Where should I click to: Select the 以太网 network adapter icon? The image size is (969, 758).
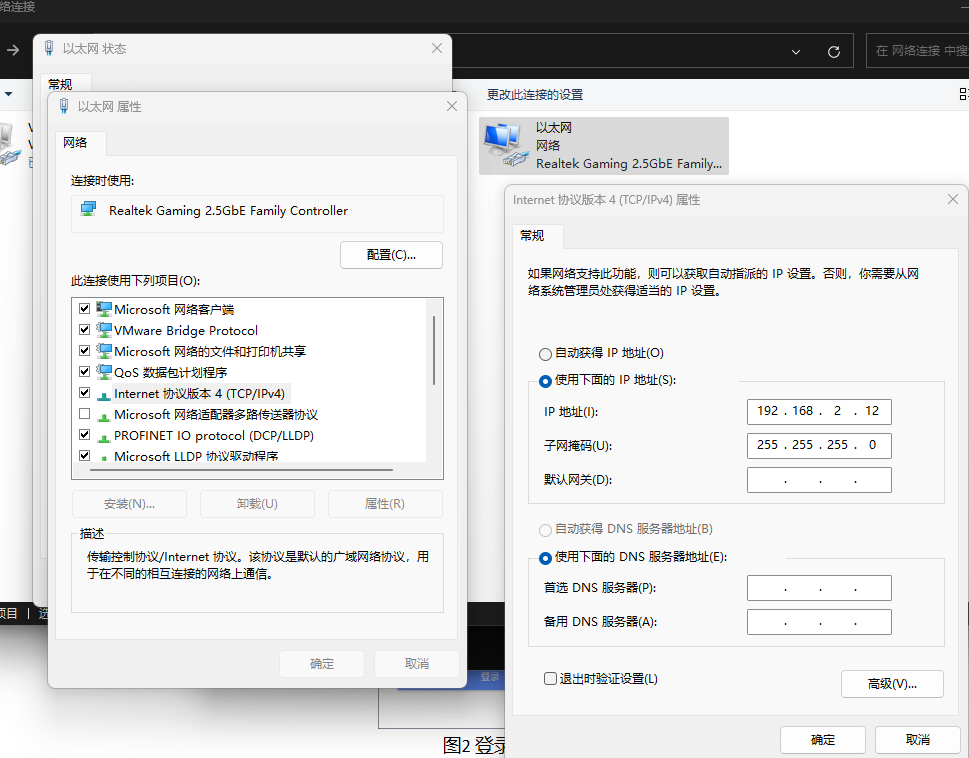(505, 146)
